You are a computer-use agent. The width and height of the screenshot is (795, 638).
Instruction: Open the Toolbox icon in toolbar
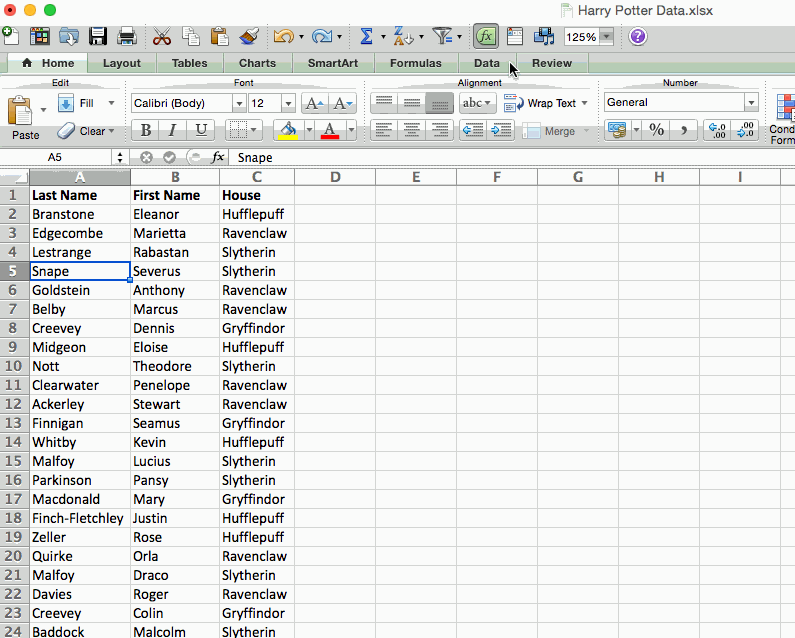coord(515,37)
